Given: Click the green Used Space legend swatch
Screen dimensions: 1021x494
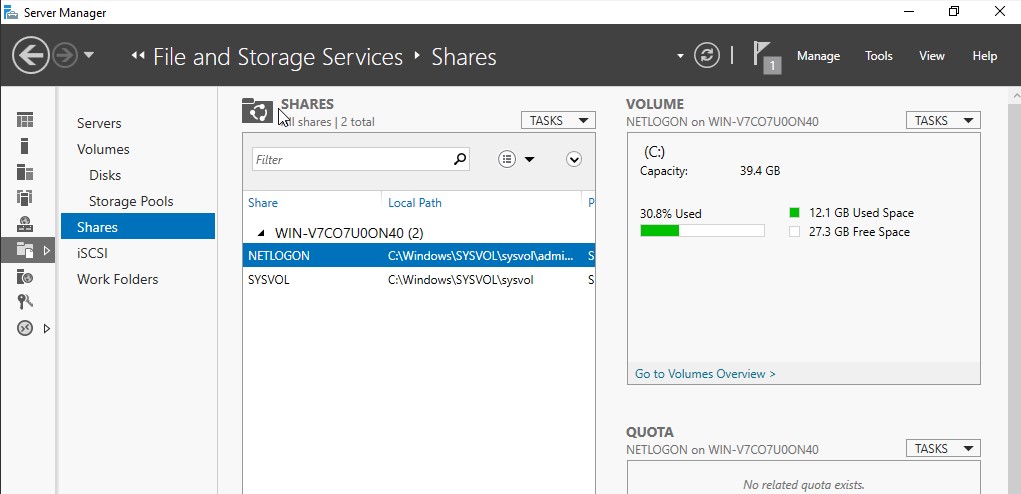Looking at the screenshot, I should (x=794, y=213).
